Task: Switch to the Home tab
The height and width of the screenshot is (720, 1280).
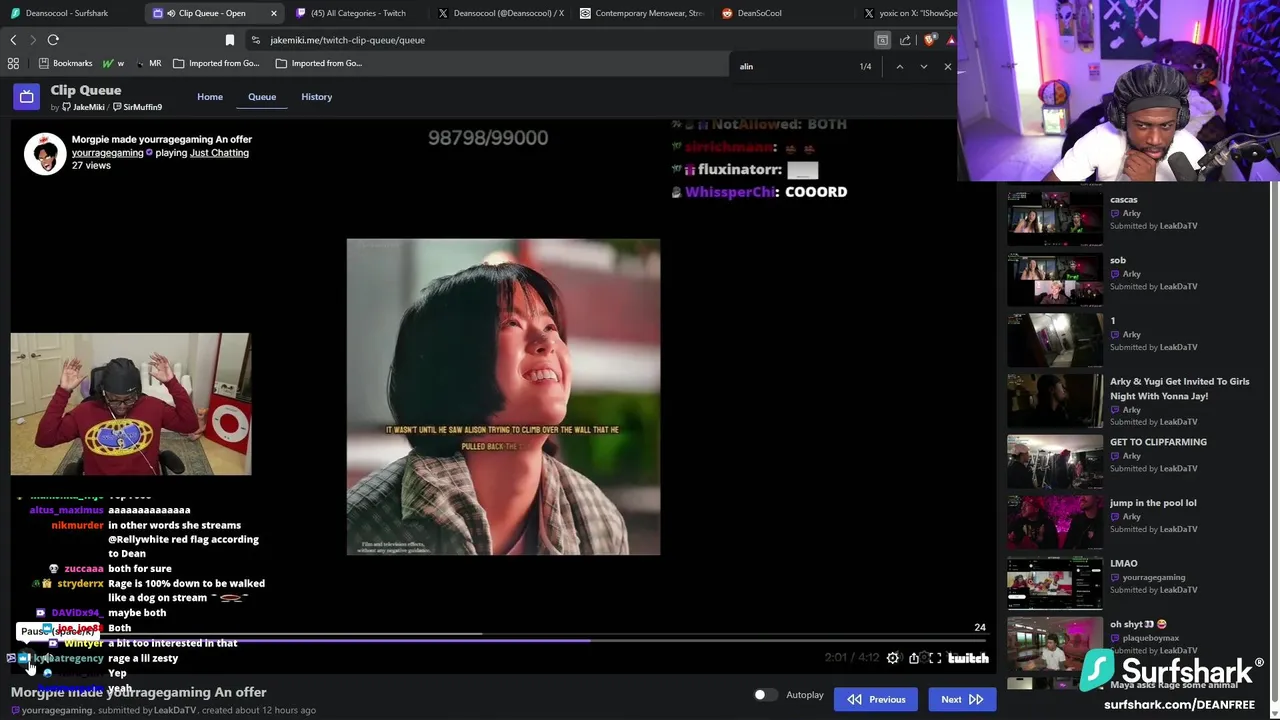Action: click(210, 97)
